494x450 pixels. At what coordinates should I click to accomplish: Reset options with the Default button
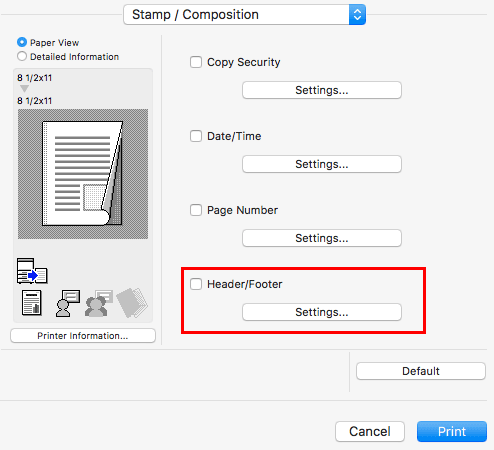click(421, 371)
